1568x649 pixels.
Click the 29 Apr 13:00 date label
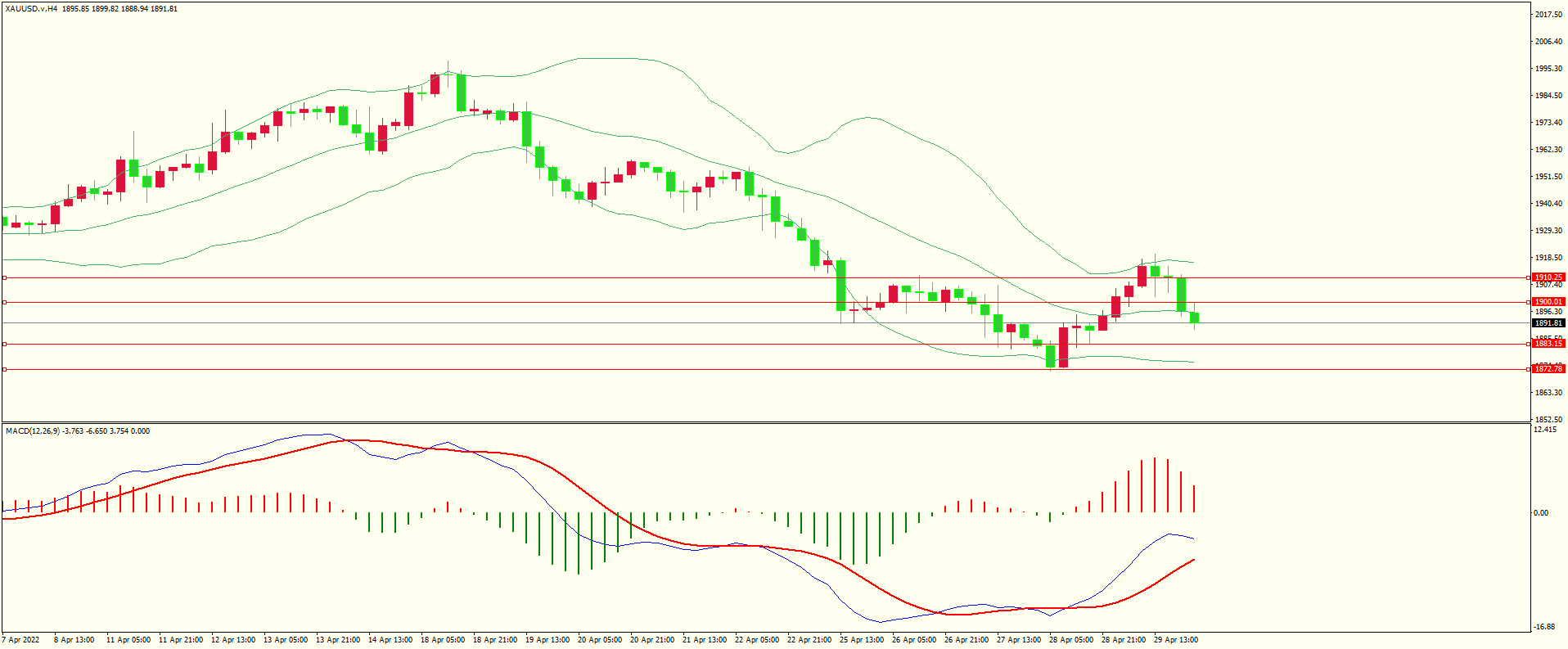[1175, 640]
